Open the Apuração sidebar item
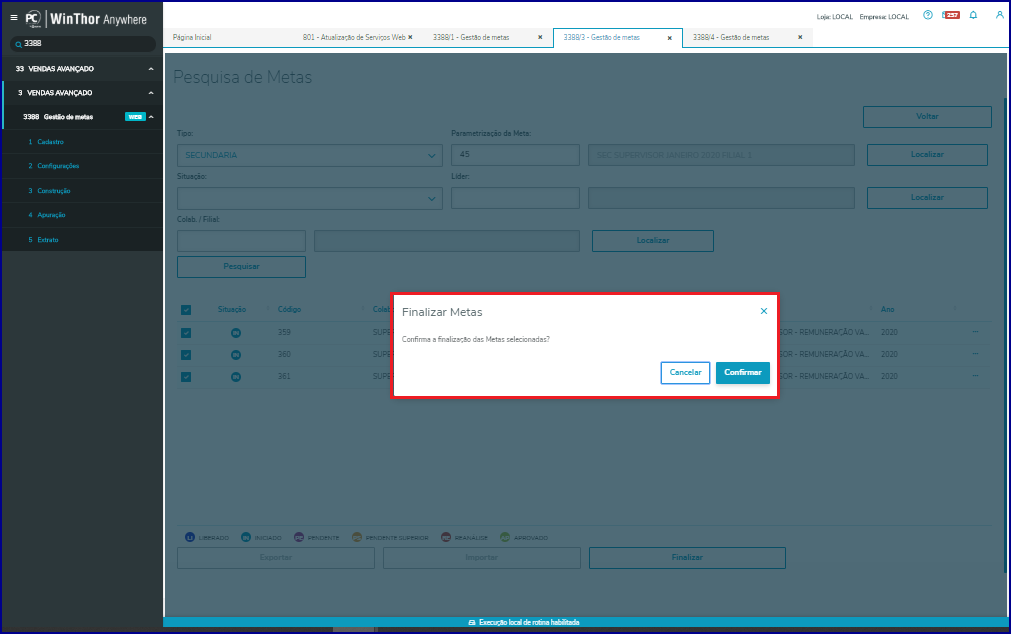Screen dimensions: 1011x634 click(82, 215)
